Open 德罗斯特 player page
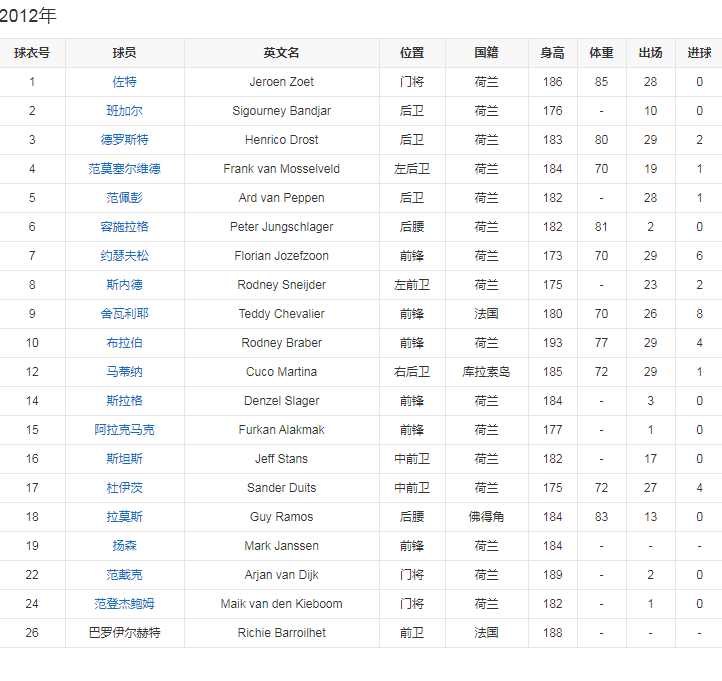The image size is (722, 681). 125,140
